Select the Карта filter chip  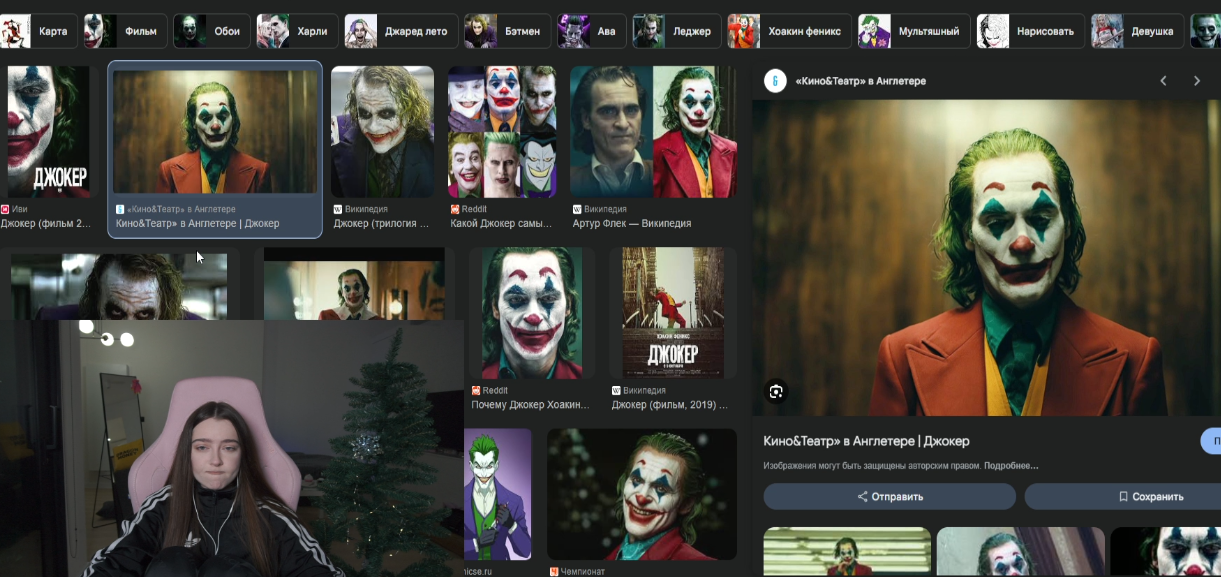coord(37,31)
